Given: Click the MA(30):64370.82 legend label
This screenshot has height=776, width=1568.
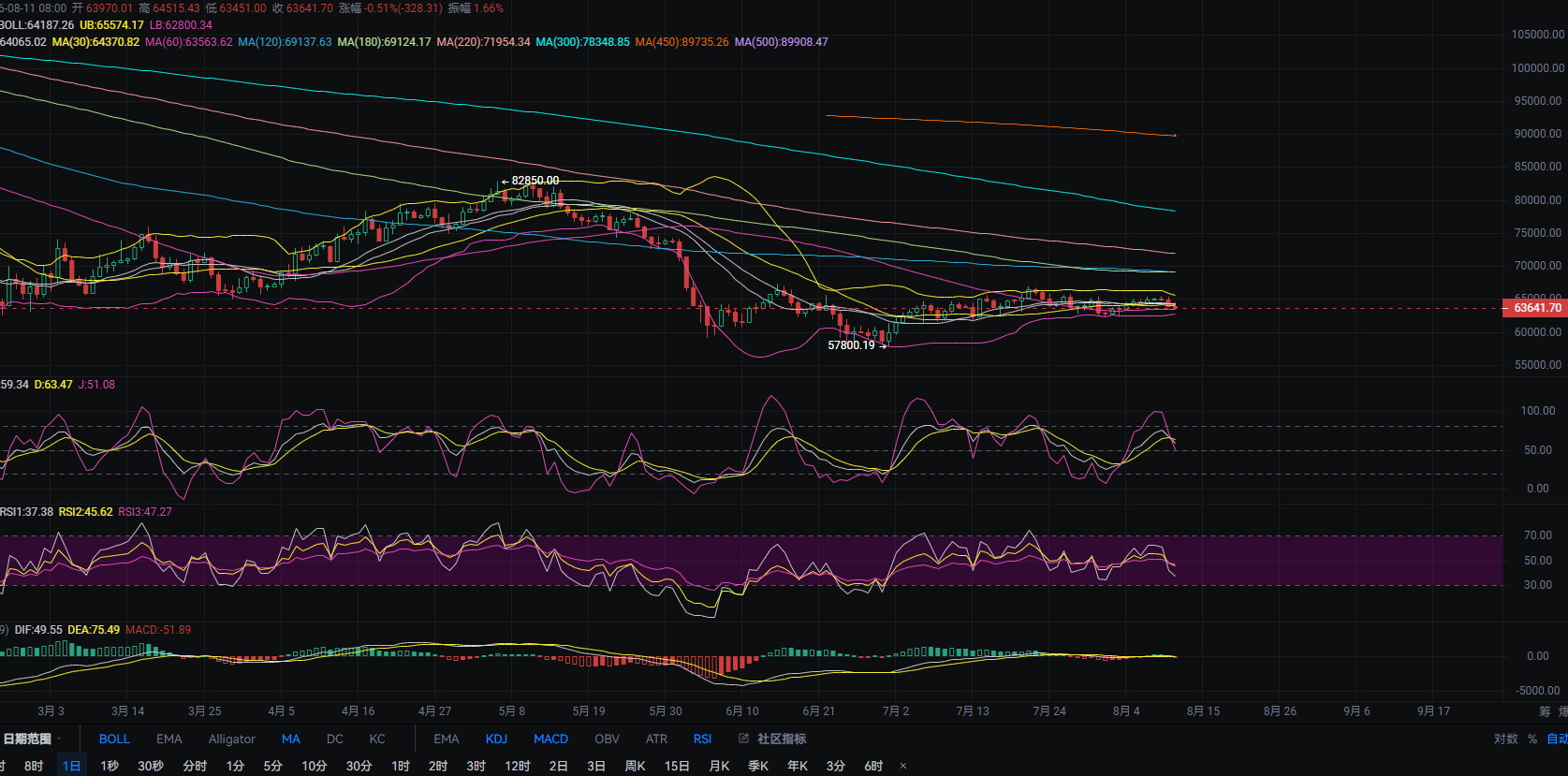Looking at the screenshot, I should [95, 42].
